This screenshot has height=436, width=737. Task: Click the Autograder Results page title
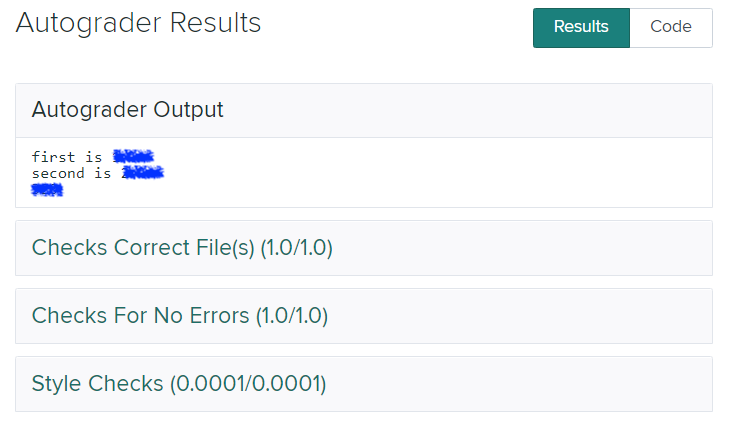click(138, 23)
